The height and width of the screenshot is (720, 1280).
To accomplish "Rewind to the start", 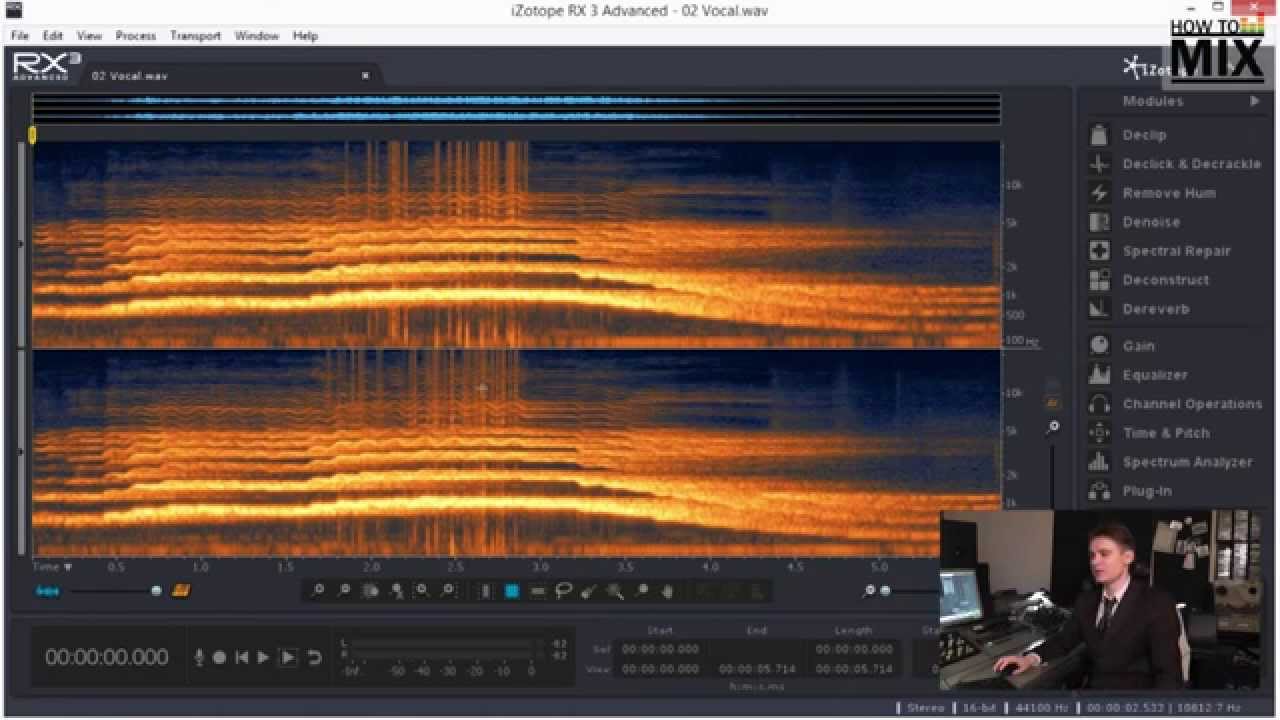I will [241, 657].
